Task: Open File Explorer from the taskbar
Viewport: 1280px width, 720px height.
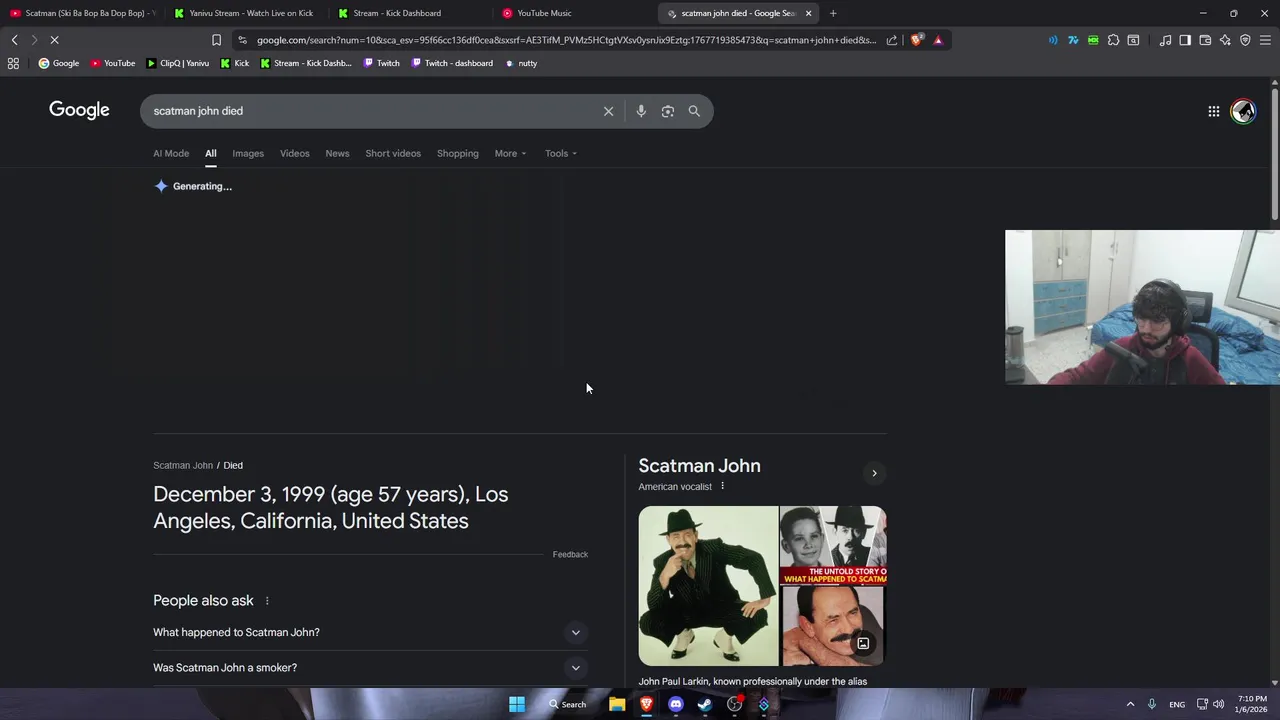Action: point(617,704)
